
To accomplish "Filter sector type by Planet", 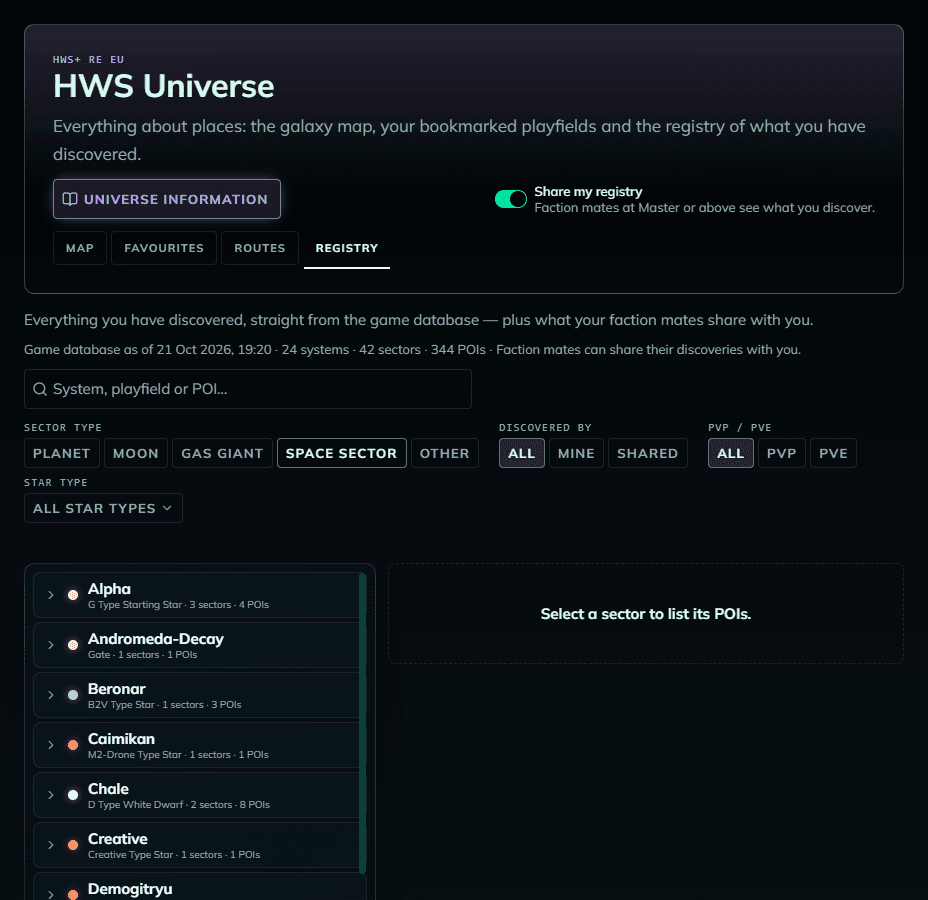I will pos(62,453).
